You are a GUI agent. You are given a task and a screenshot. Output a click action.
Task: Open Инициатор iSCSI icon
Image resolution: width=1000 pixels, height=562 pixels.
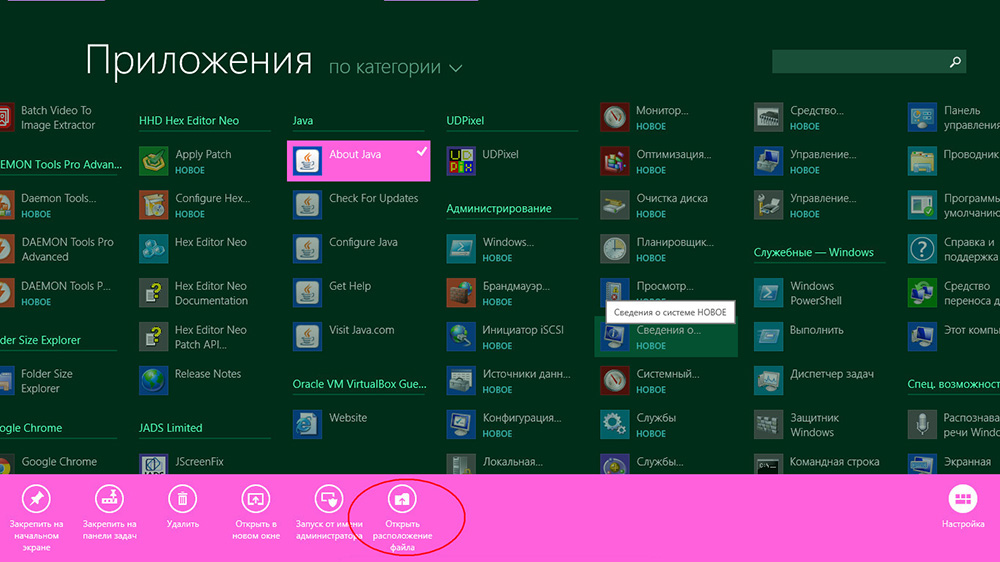tap(461, 337)
